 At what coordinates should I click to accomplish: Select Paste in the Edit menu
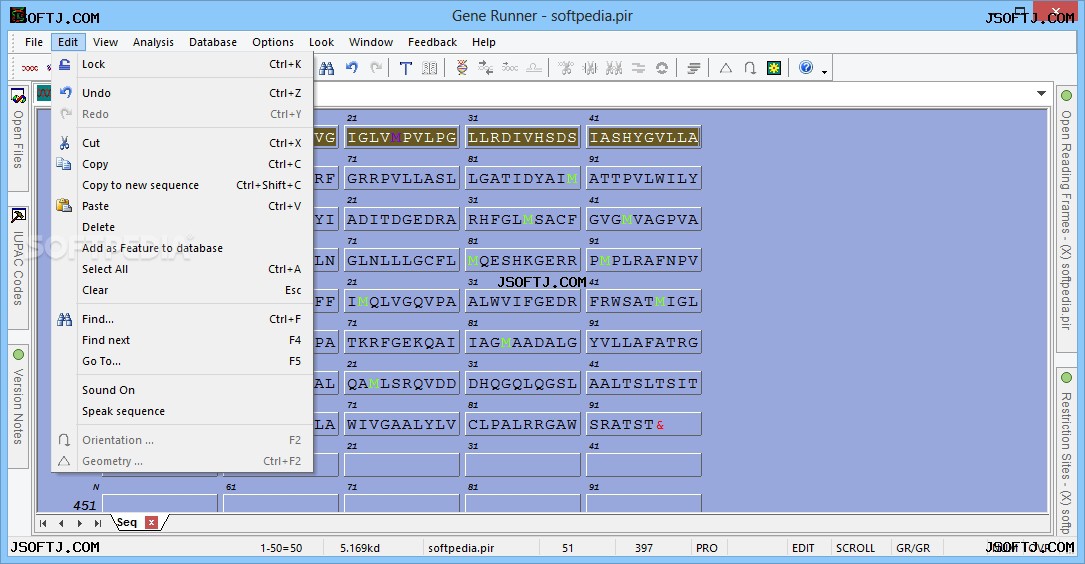[183, 206]
